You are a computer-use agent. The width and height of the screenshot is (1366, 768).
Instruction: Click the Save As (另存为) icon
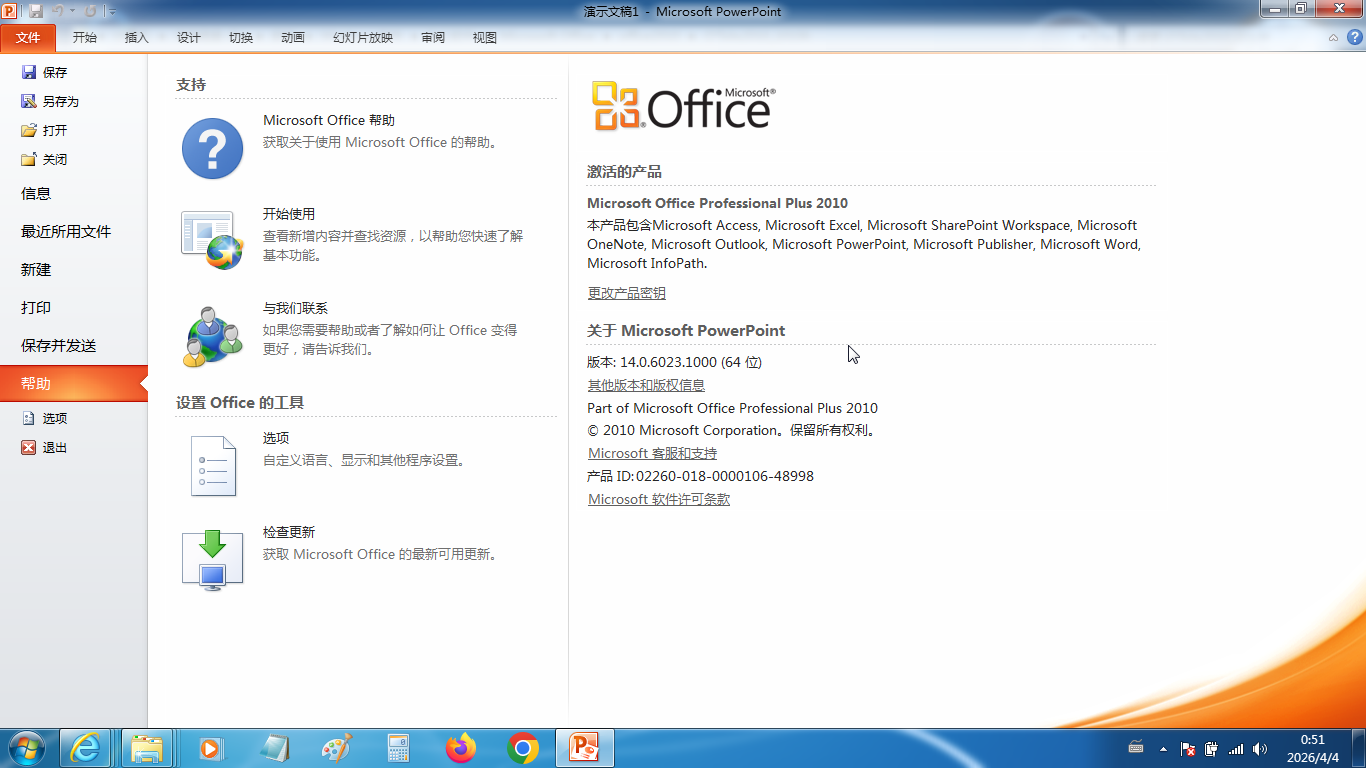tap(29, 101)
